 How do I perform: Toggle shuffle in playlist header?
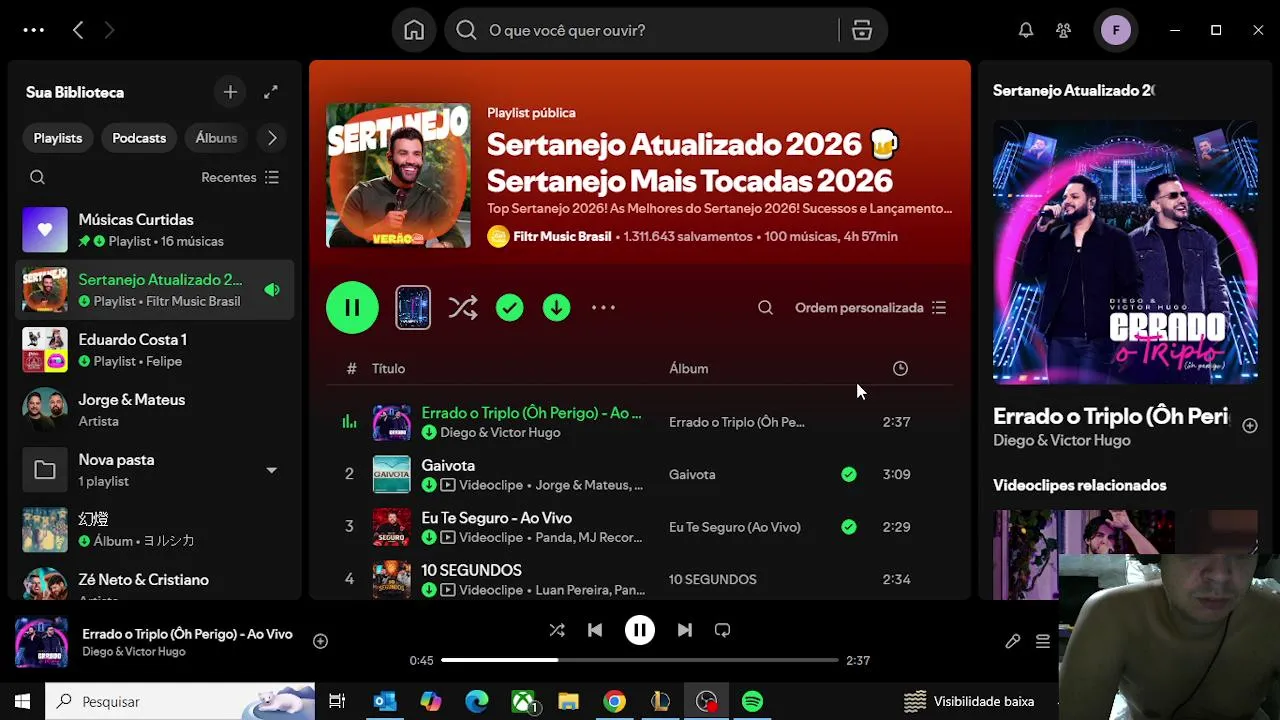463,308
